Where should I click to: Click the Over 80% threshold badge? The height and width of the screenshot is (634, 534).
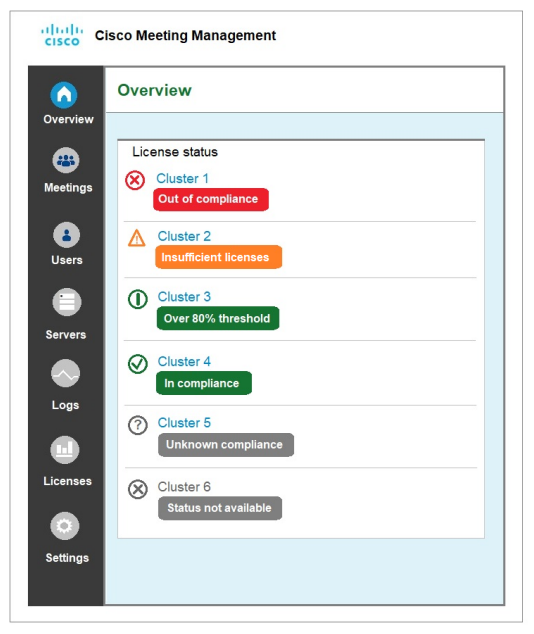218,318
